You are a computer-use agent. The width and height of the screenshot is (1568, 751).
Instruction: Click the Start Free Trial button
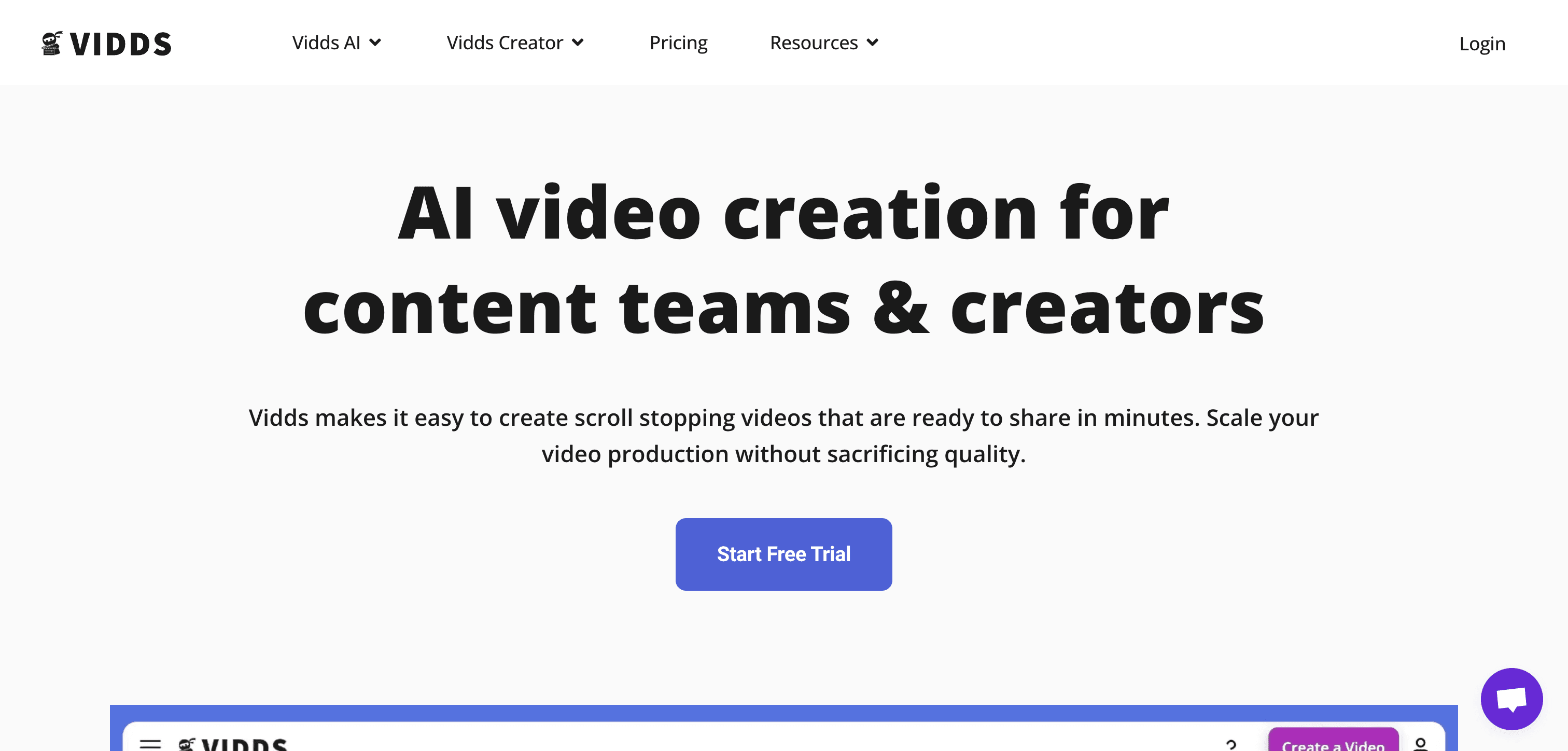(x=783, y=554)
